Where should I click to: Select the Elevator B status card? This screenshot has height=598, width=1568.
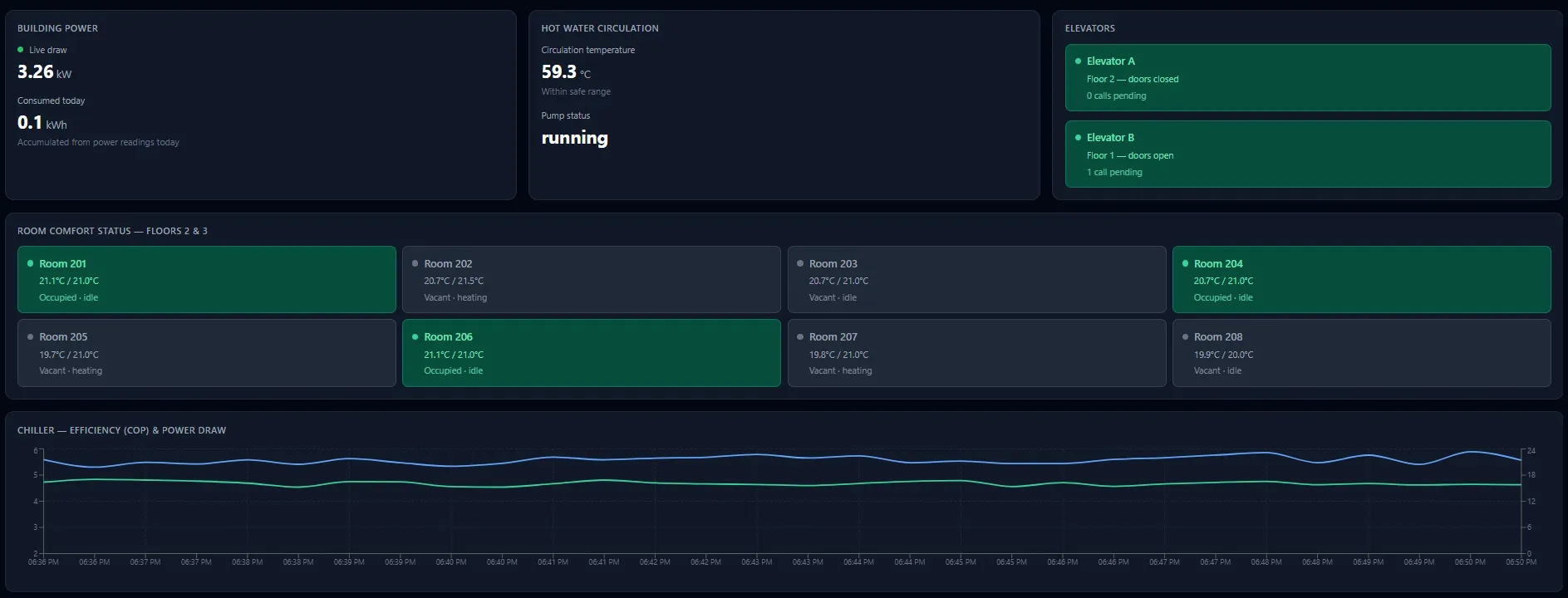(x=1308, y=154)
